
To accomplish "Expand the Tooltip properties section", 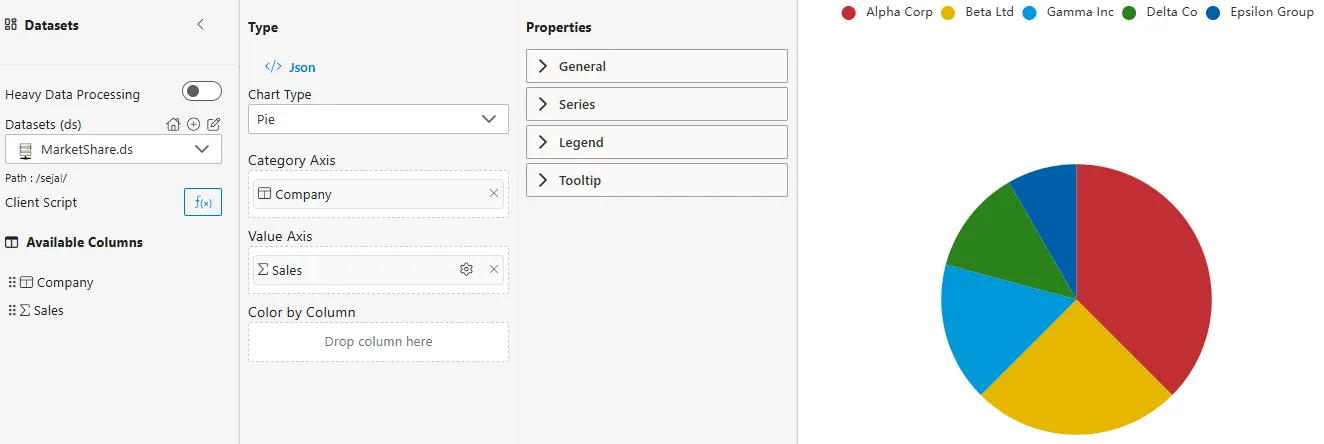I will pos(656,180).
